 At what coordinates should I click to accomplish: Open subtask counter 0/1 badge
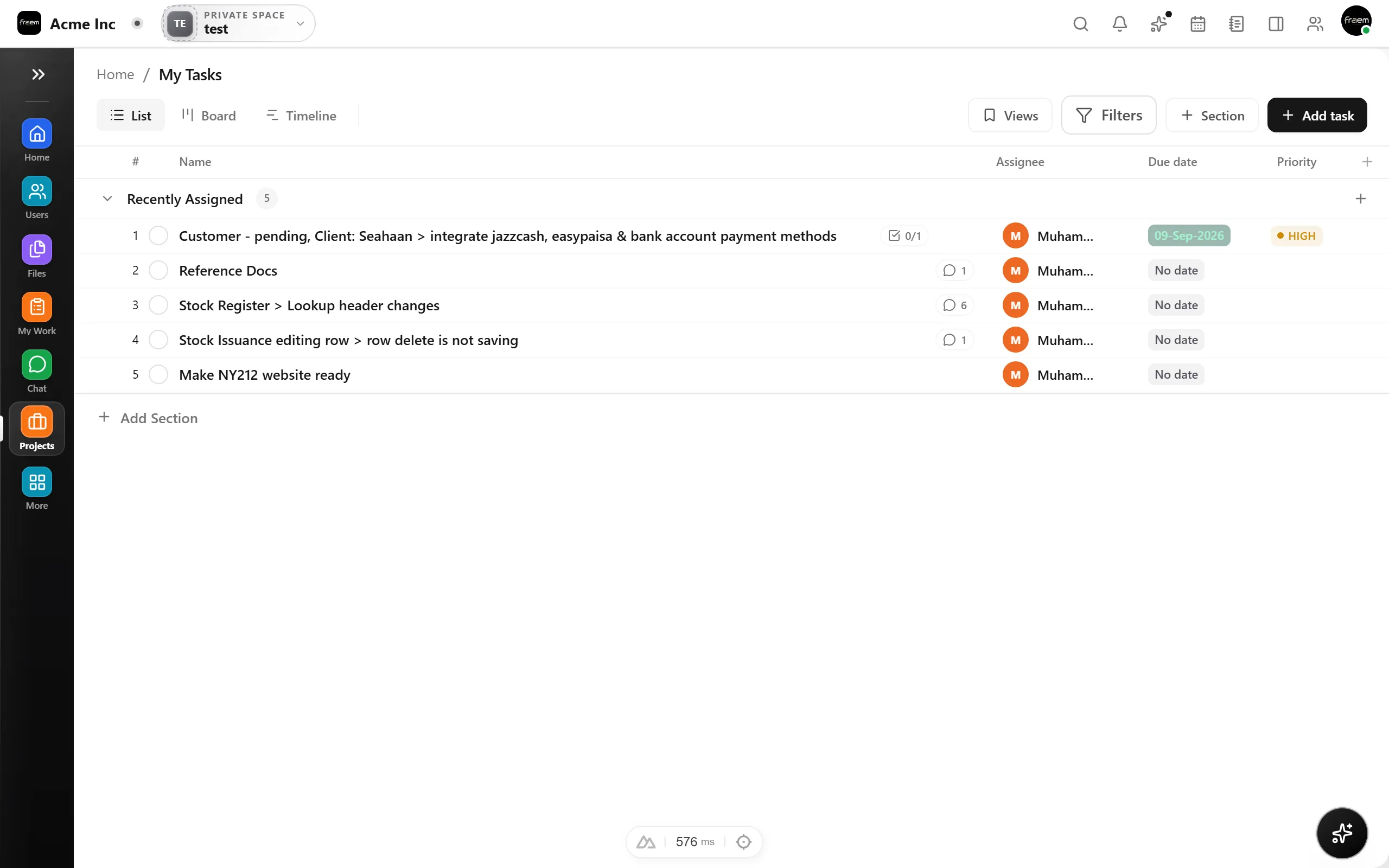tap(904, 236)
